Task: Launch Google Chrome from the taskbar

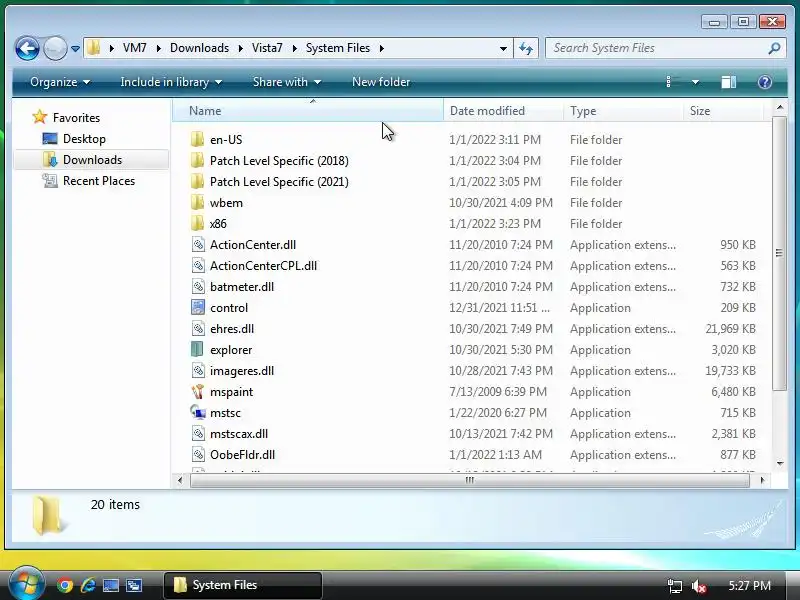Action: point(64,585)
